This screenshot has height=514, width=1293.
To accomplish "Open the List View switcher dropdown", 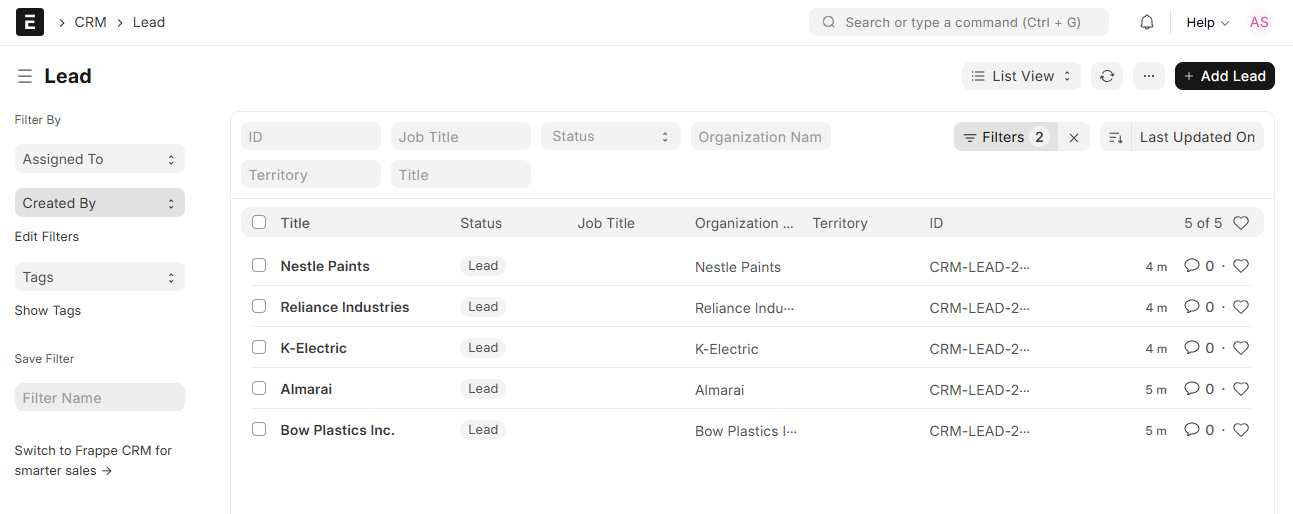I will (1021, 76).
